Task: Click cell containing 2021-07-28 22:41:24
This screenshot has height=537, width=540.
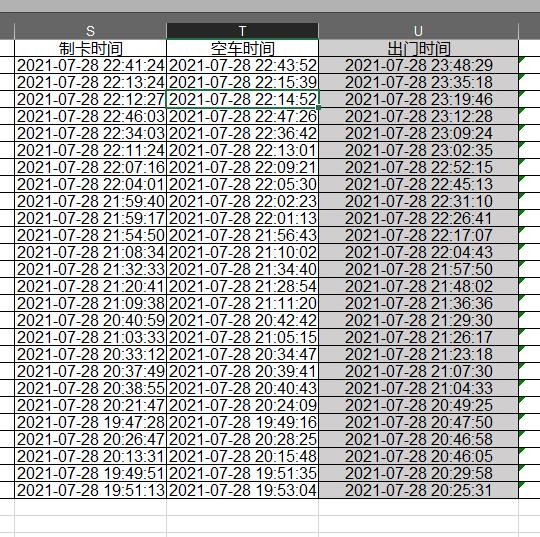Action: 90,65
